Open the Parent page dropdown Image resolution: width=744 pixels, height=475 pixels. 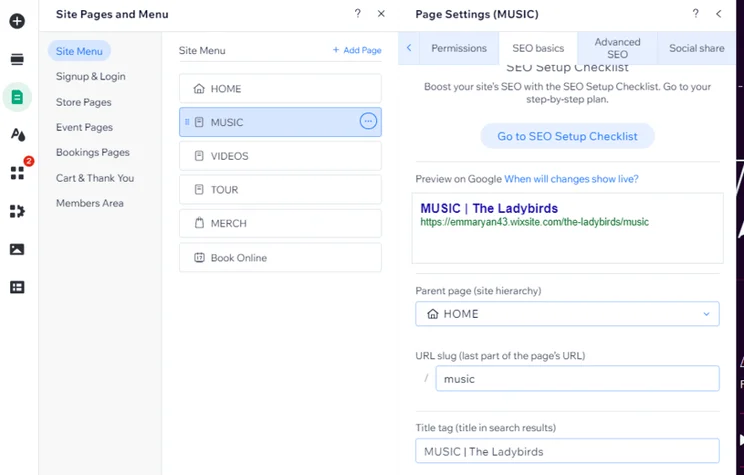[567, 314]
